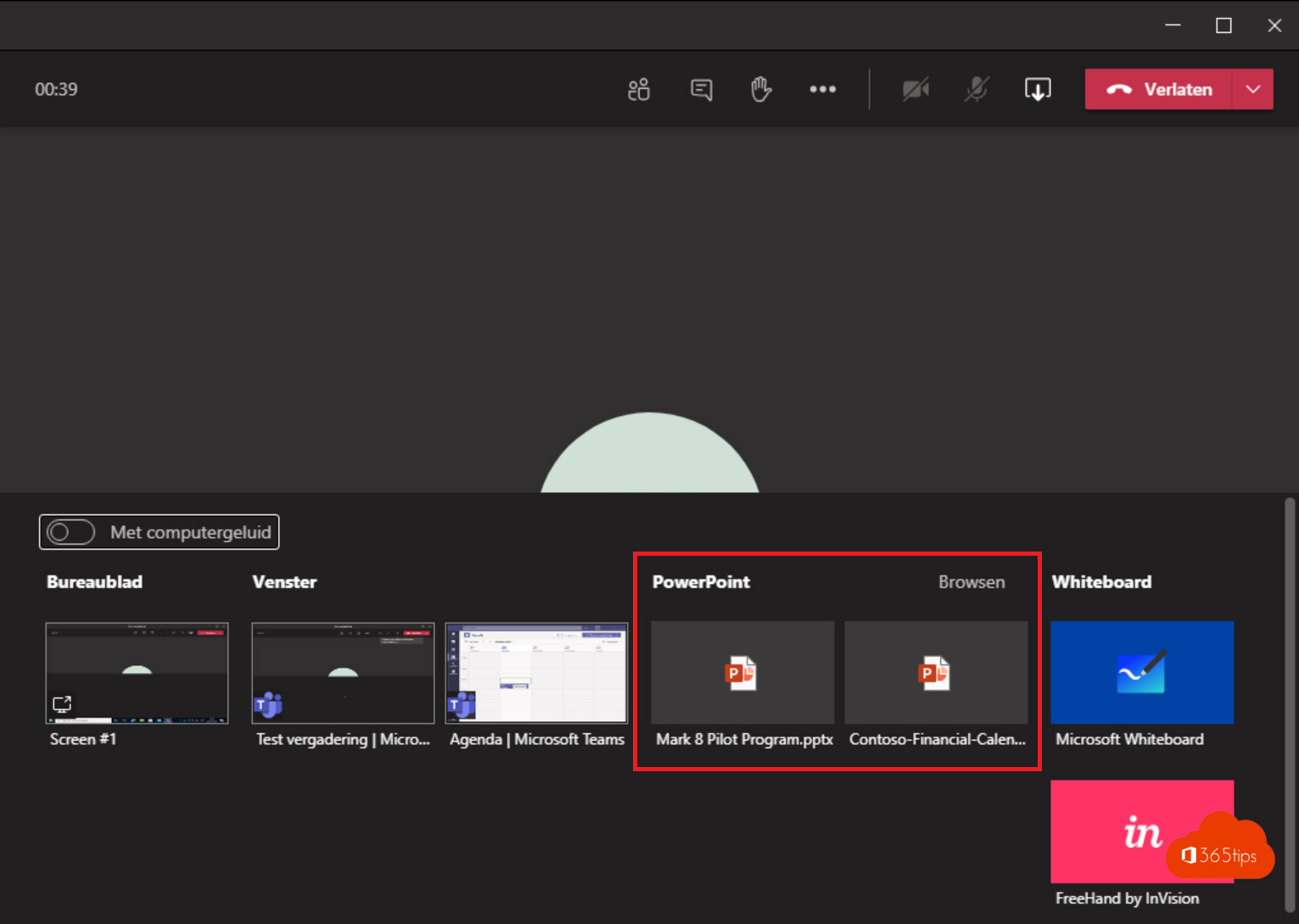Maximize the meeting window

point(1223,25)
